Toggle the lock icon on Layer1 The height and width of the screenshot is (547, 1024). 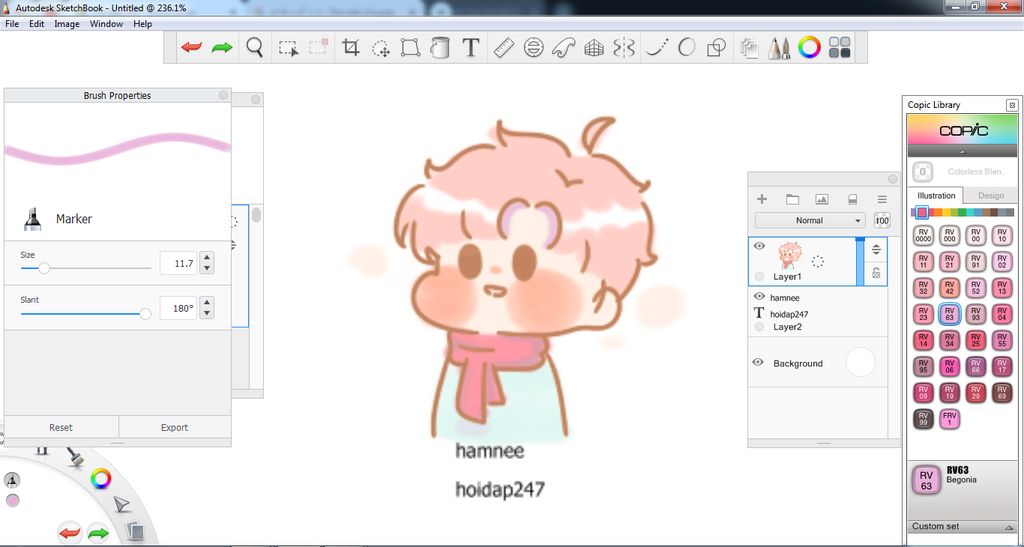876,273
